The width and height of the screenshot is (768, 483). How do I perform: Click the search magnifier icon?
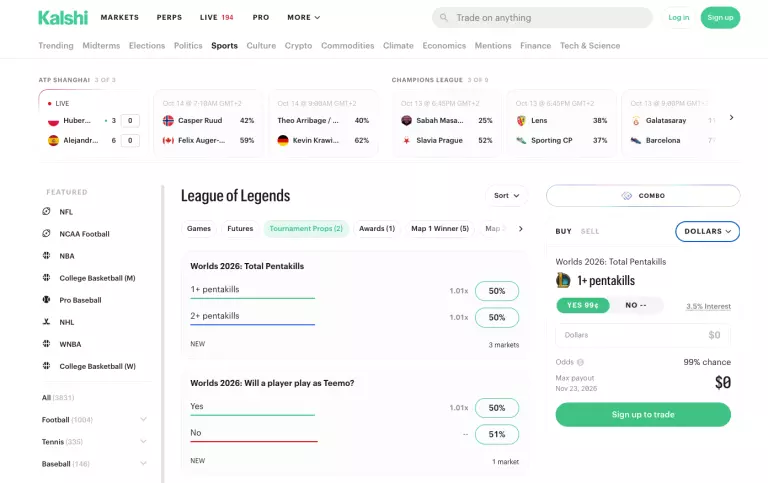pyautogui.click(x=444, y=18)
